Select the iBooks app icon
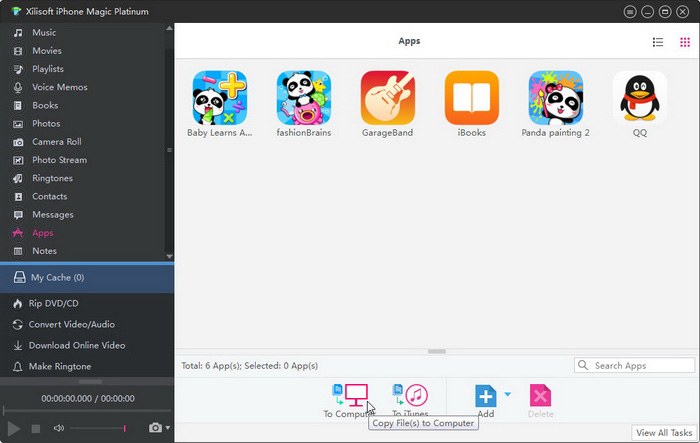The height and width of the screenshot is (443, 700). tap(471, 97)
